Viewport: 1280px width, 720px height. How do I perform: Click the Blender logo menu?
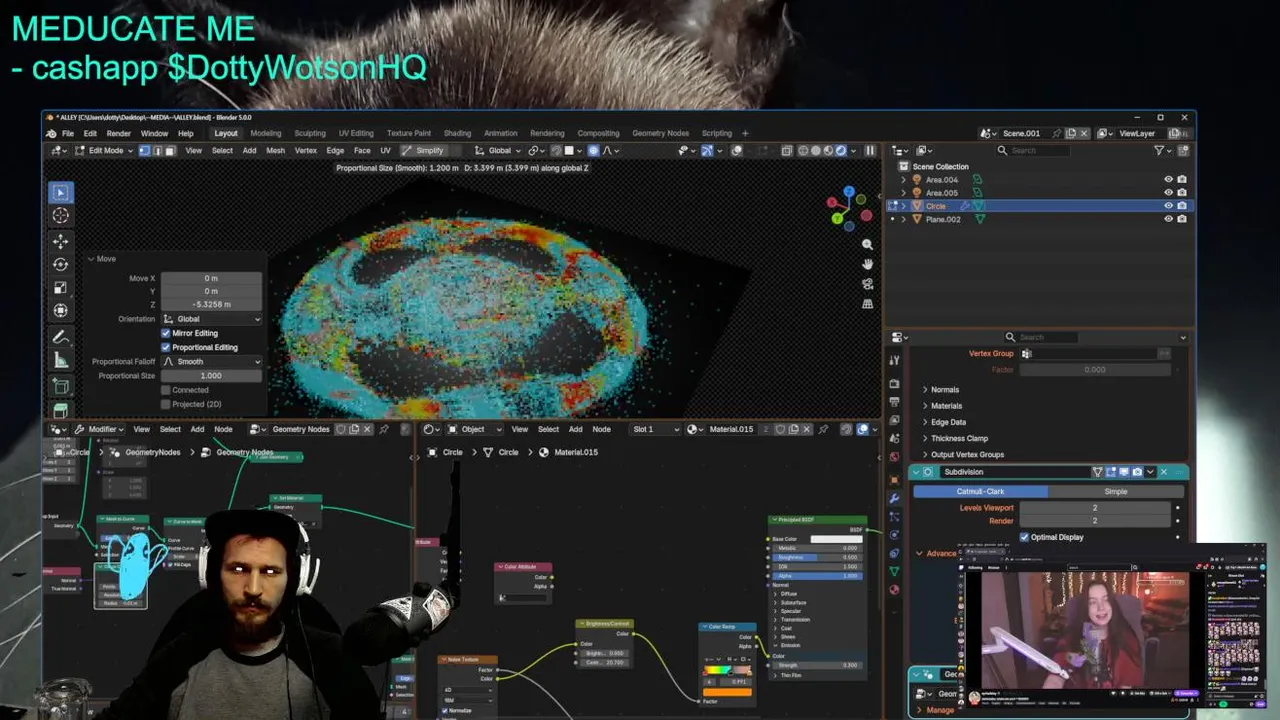click(51, 133)
